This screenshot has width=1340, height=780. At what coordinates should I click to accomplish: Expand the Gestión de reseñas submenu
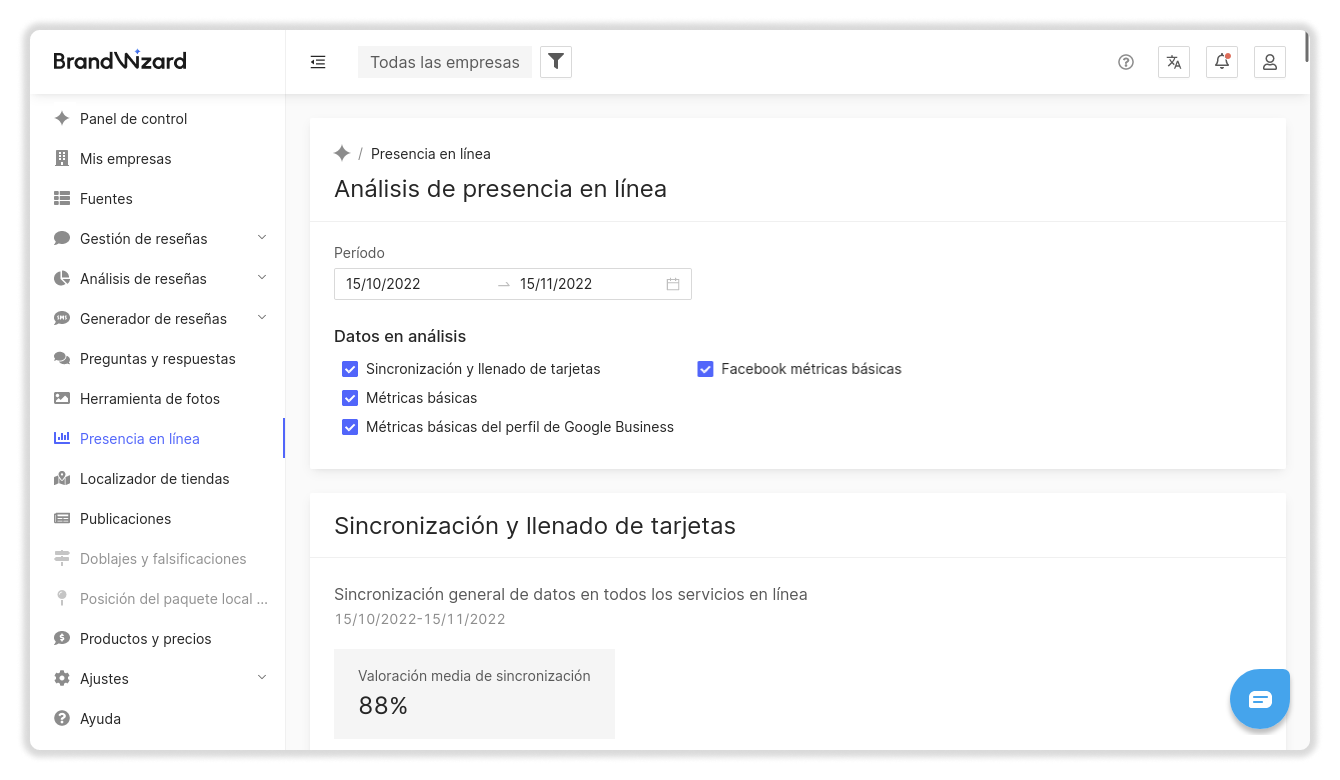(x=262, y=238)
